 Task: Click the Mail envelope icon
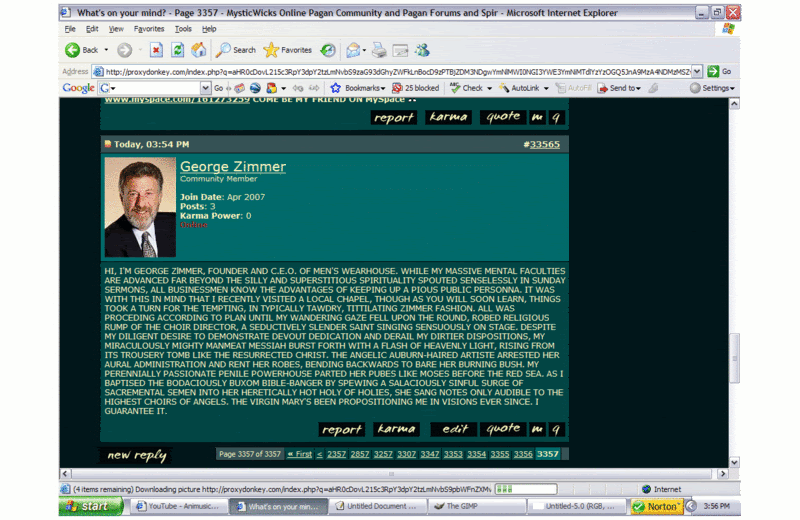pyautogui.click(x=353, y=50)
